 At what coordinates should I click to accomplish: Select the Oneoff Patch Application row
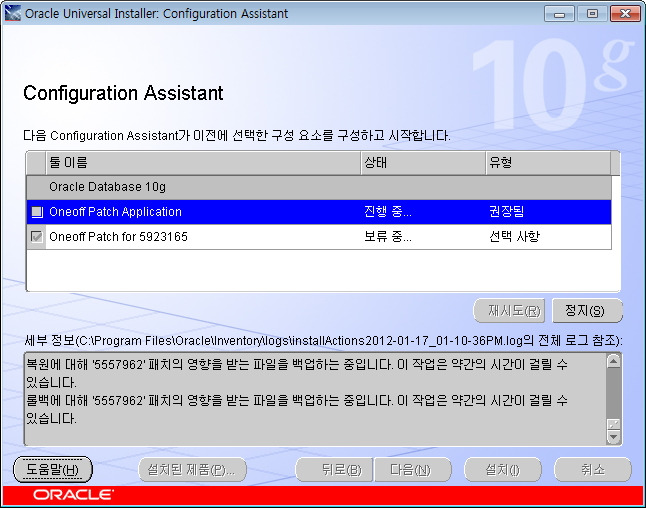pyautogui.click(x=319, y=212)
